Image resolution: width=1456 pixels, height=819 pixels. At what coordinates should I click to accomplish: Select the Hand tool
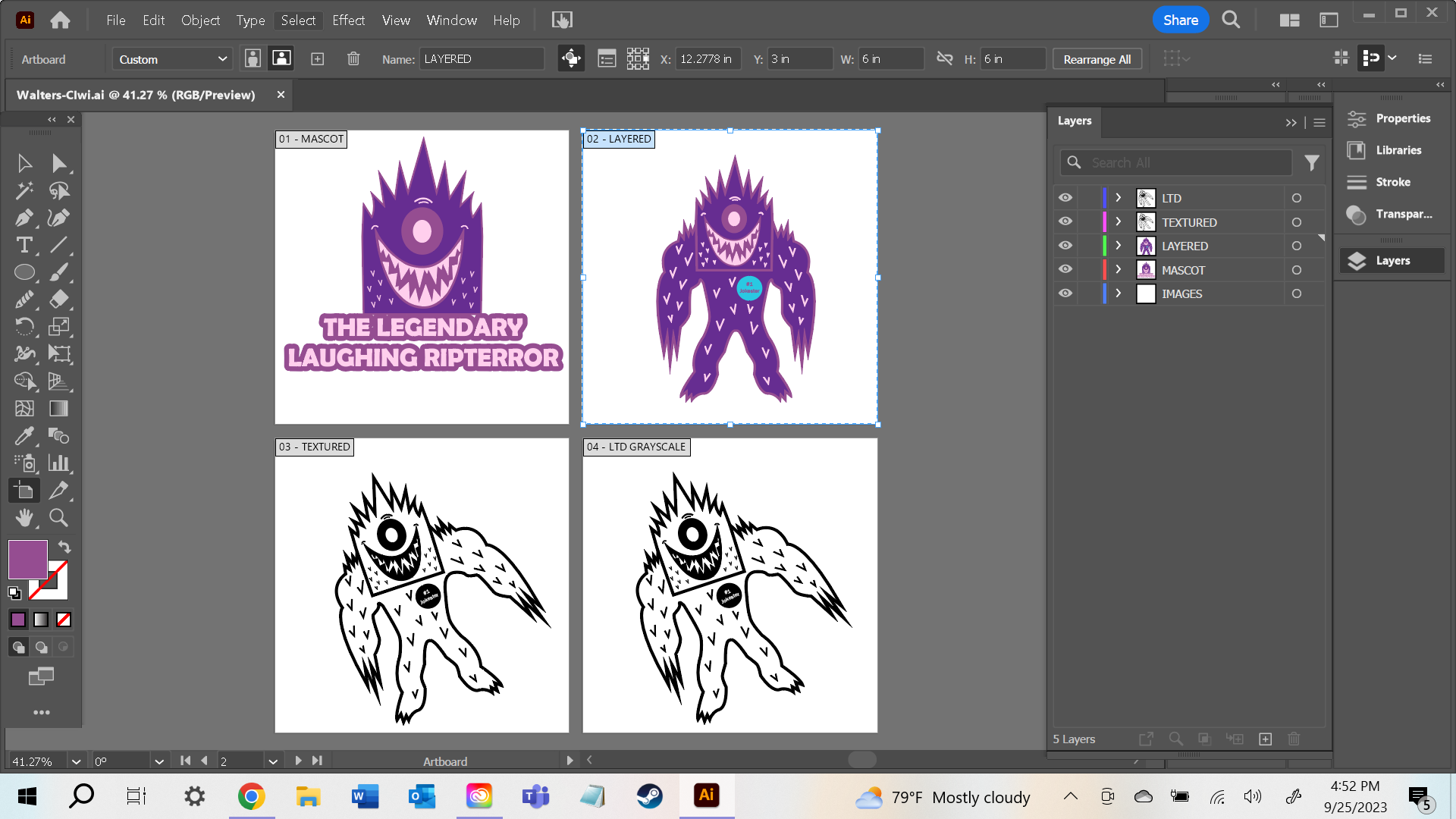(24, 518)
